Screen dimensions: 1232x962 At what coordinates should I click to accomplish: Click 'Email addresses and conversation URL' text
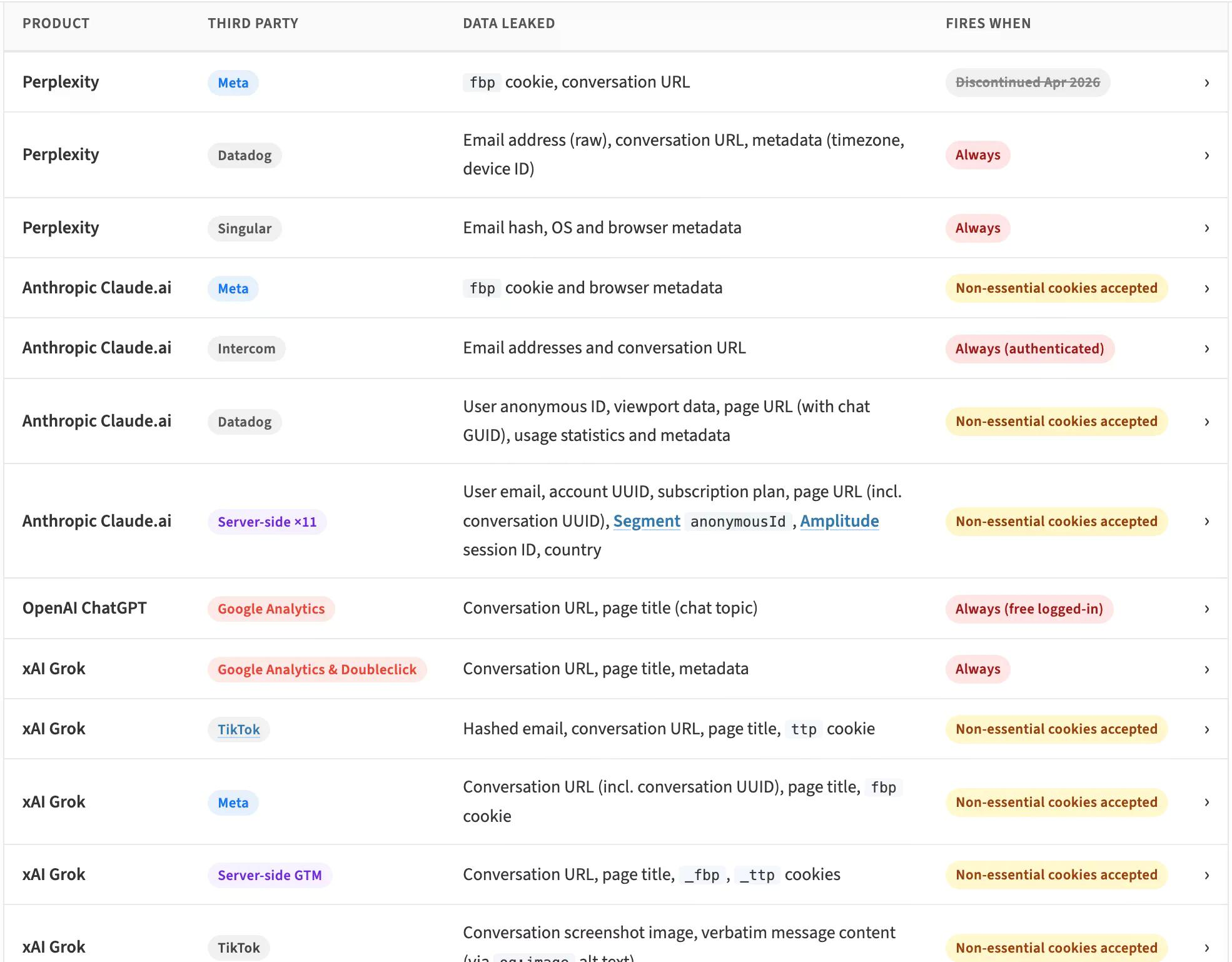[604, 348]
